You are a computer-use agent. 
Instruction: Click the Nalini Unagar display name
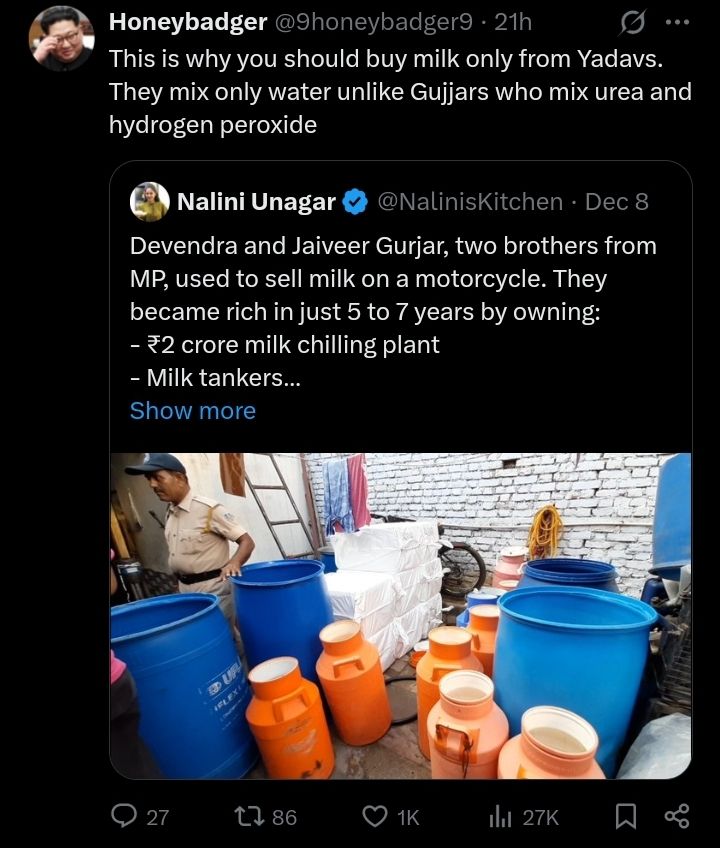coord(256,202)
